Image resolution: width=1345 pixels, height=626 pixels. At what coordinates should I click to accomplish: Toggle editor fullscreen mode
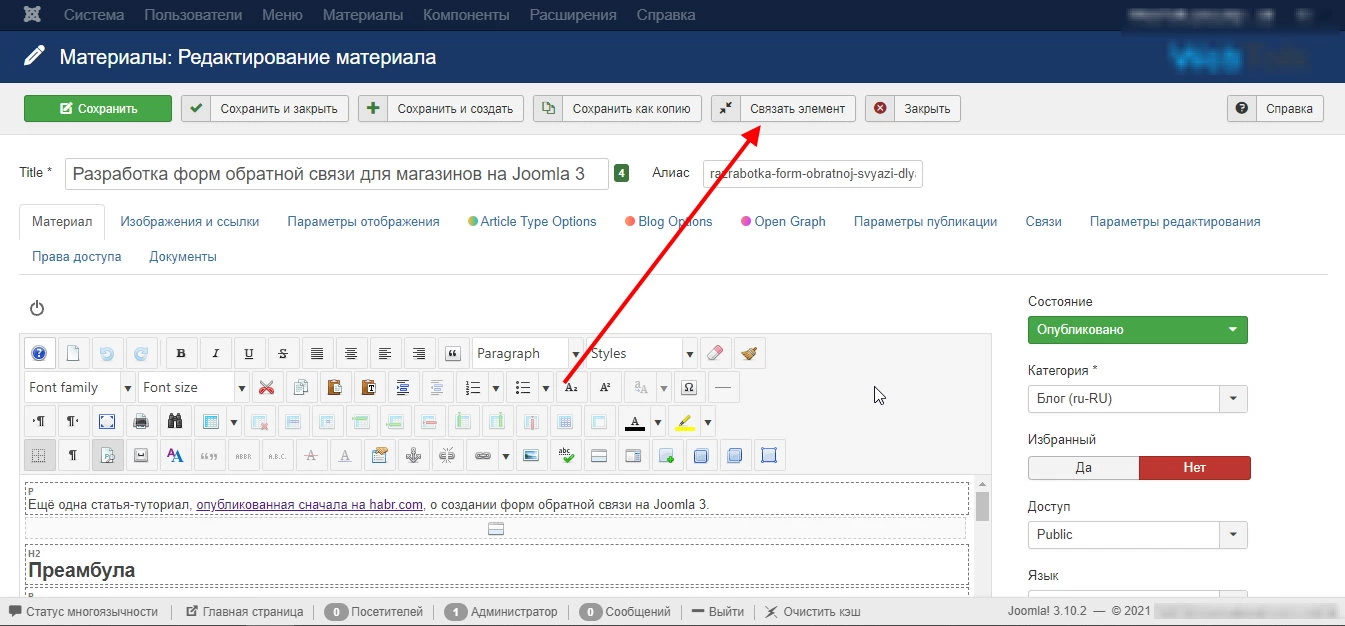pyautogui.click(x=106, y=421)
